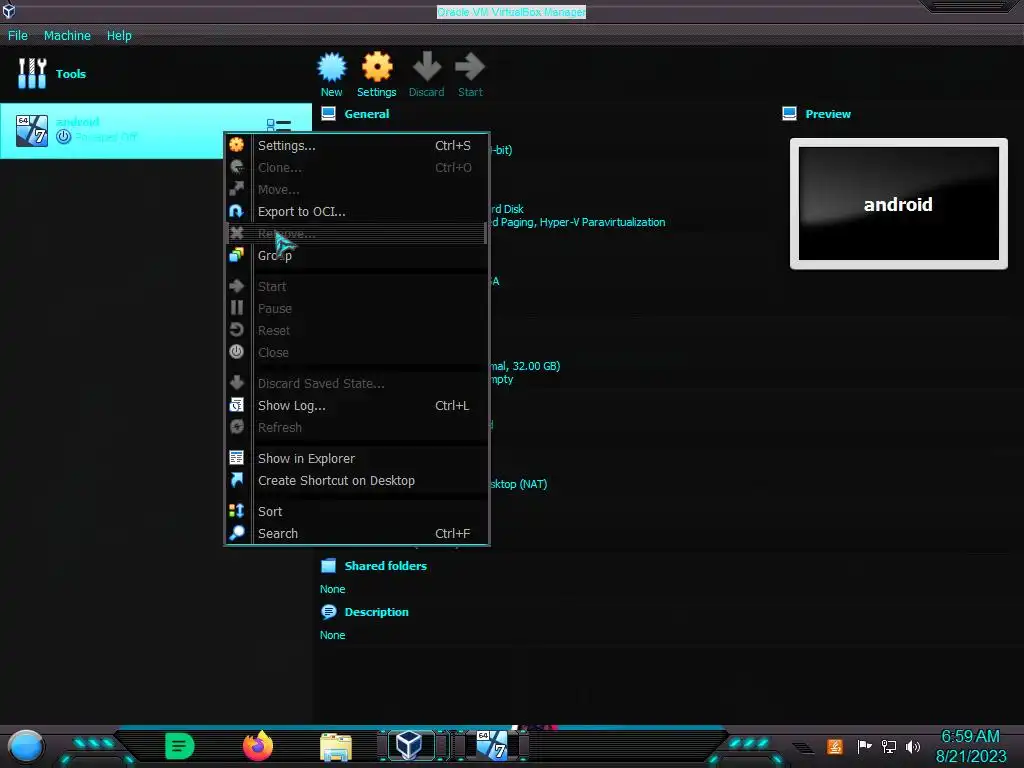Select the android VM list icon

(32, 131)
